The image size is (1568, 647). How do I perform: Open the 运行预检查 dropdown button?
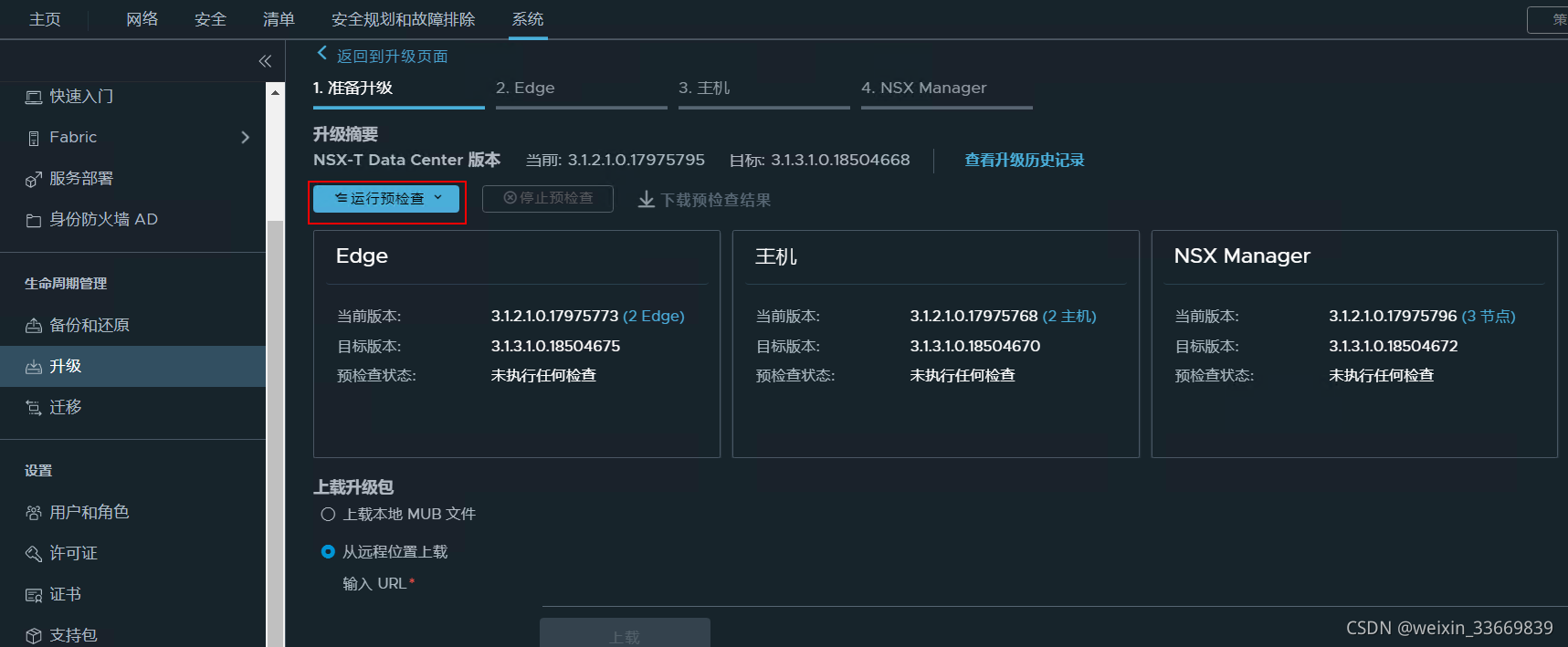(386, 199)
